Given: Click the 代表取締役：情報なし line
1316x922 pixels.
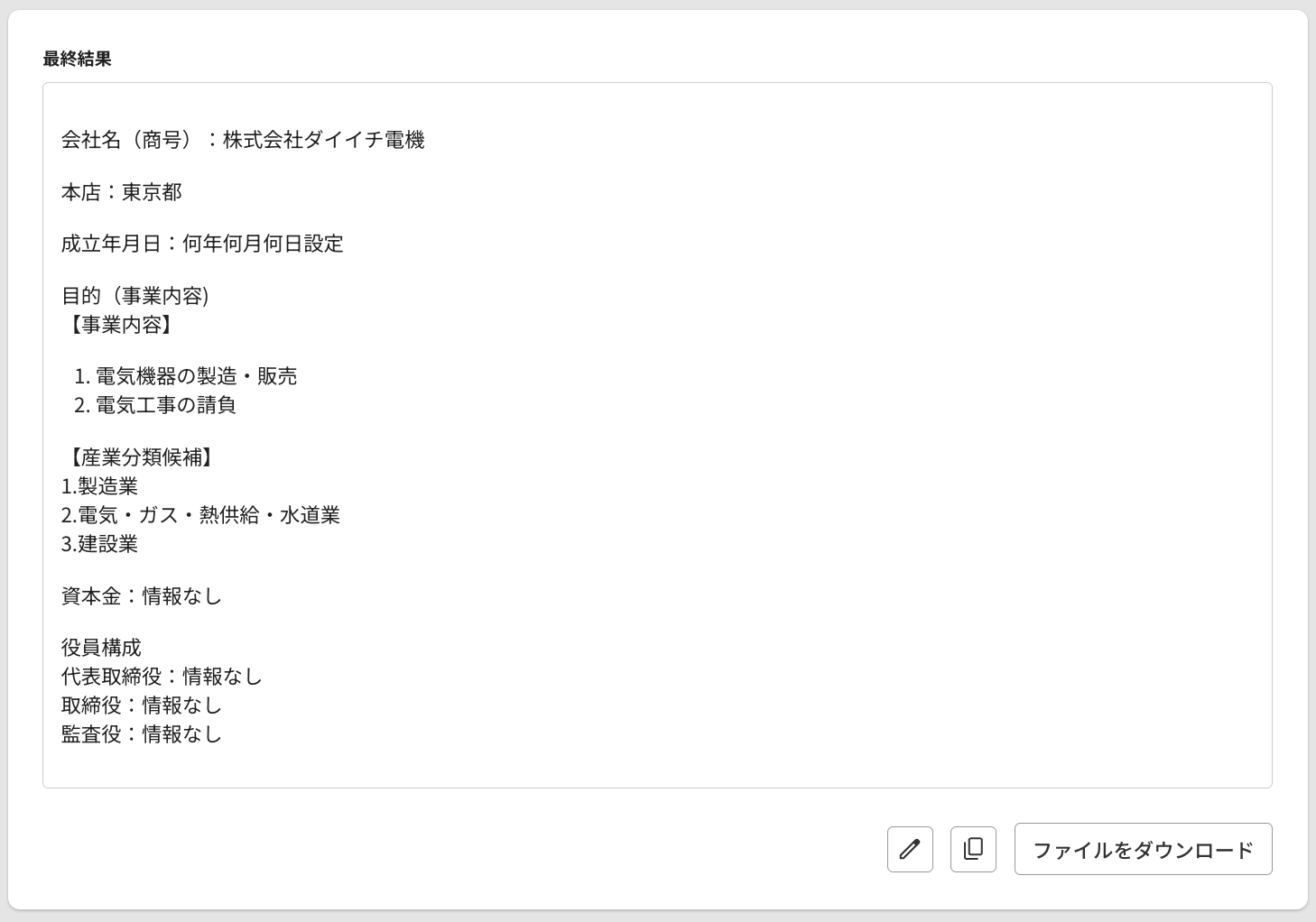Looking at the screenshot, I should (x=162, y=677).
